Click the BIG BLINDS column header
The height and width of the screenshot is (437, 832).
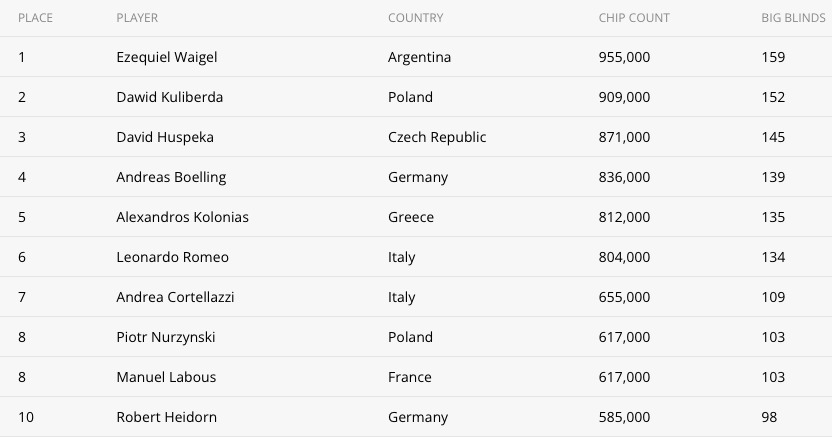click(793, 18)
